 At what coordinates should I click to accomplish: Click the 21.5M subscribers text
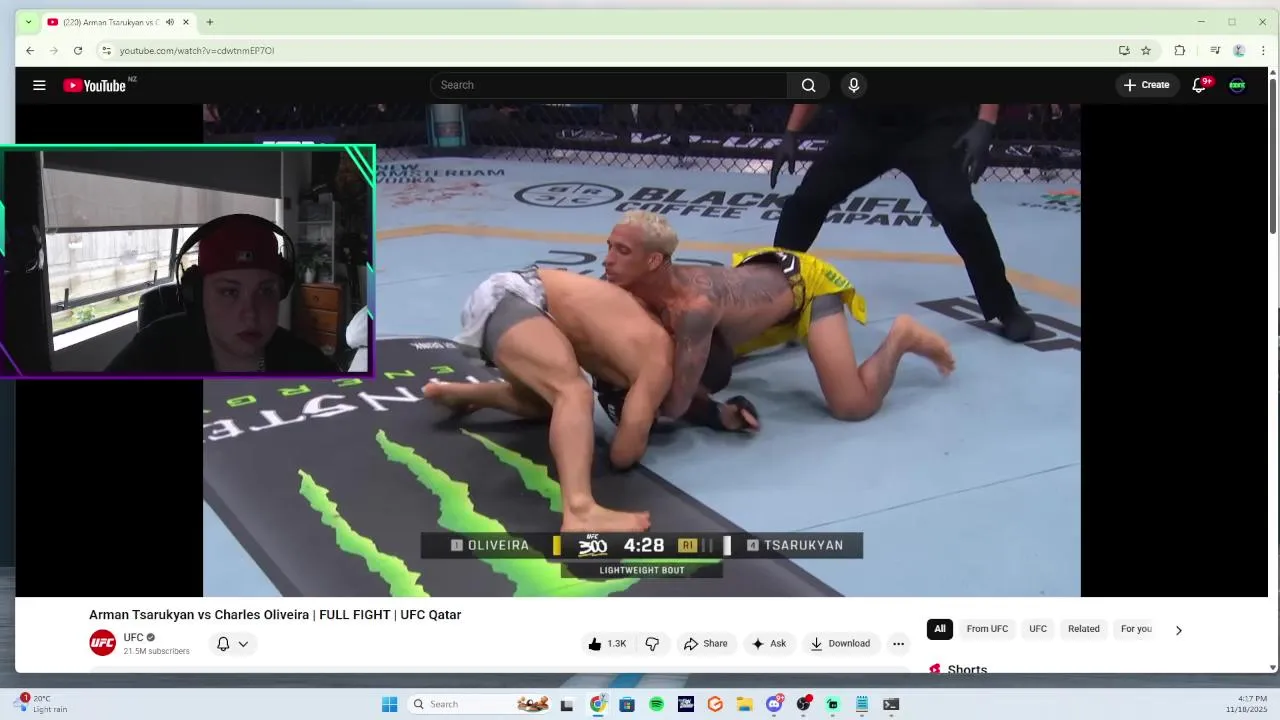pyautogui.click(x=156, y=651)
